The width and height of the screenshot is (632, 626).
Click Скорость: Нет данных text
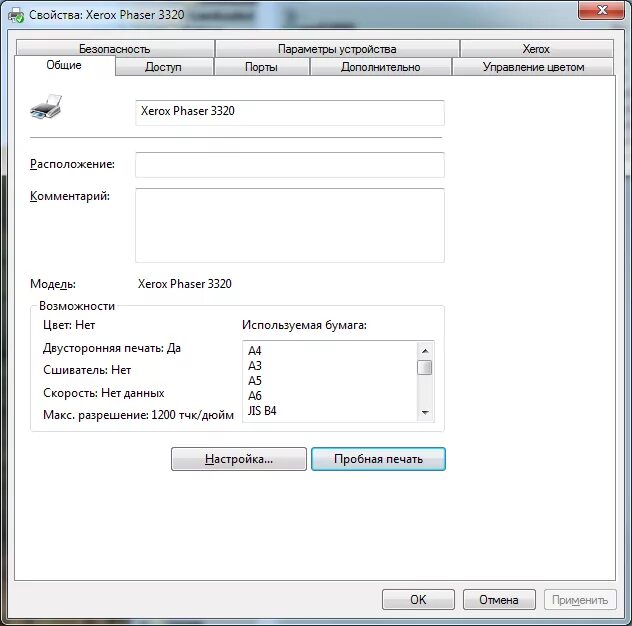[104, 393]
